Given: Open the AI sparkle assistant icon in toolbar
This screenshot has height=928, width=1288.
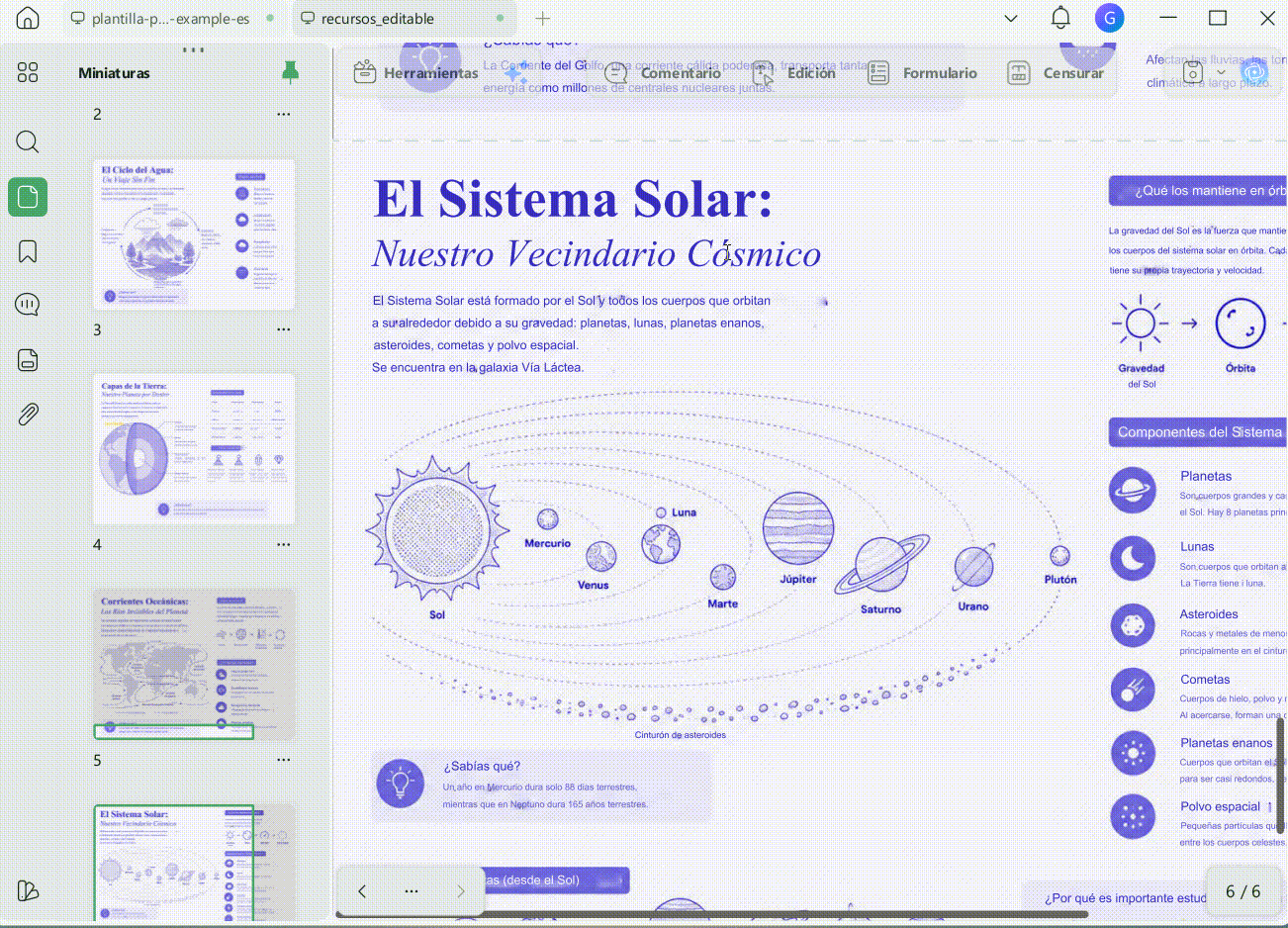Looking at the screenshot, I should pos(514,72).
